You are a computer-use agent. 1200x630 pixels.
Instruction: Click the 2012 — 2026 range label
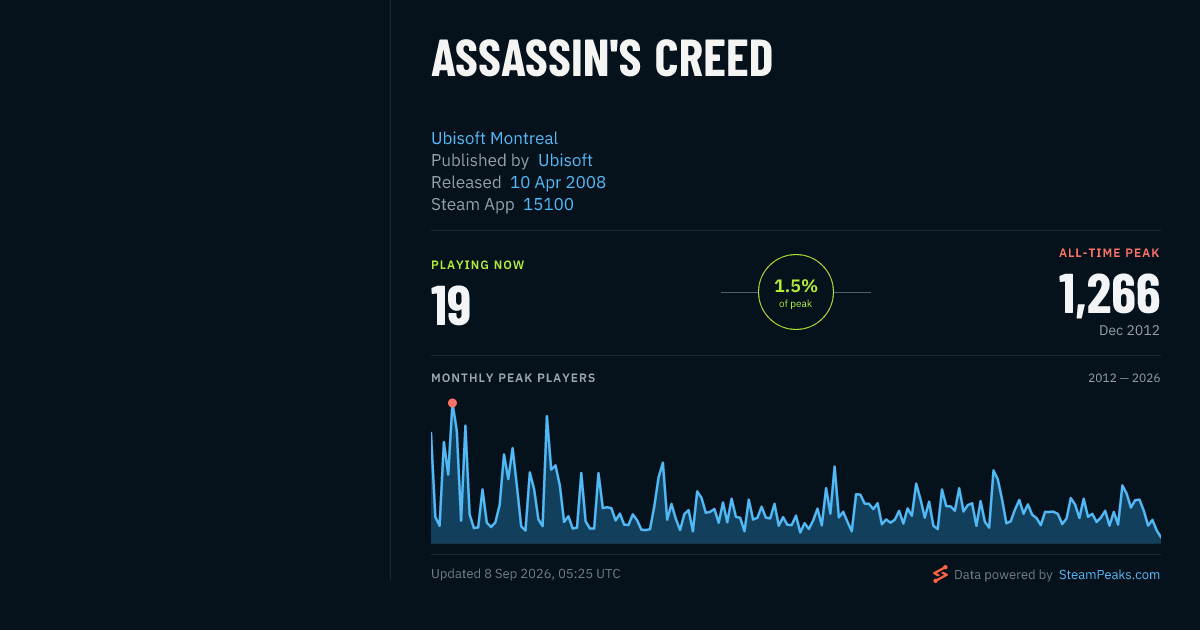pyautogui.click(x=1124, y=378)
